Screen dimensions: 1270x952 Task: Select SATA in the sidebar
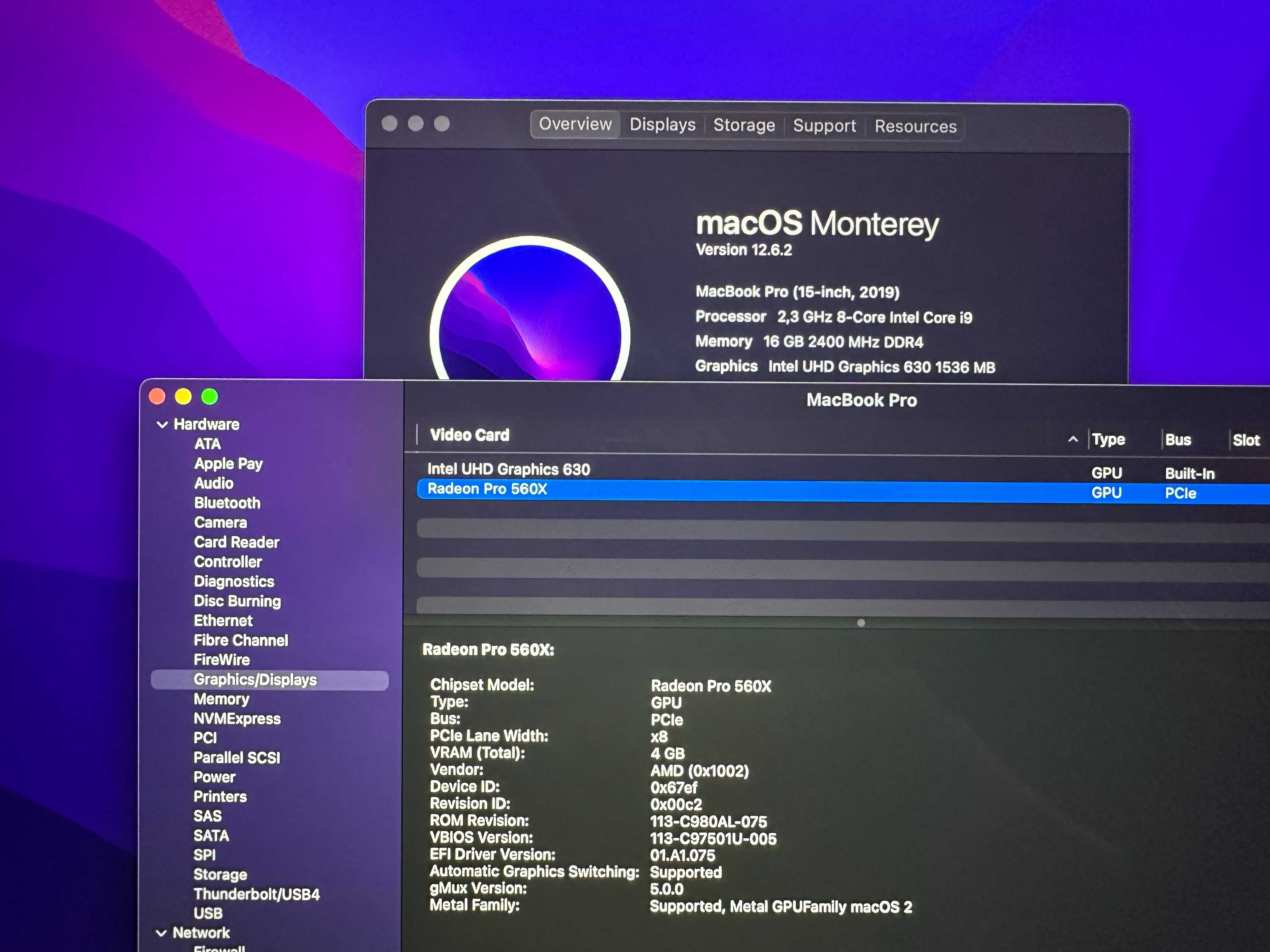point(211,836)
